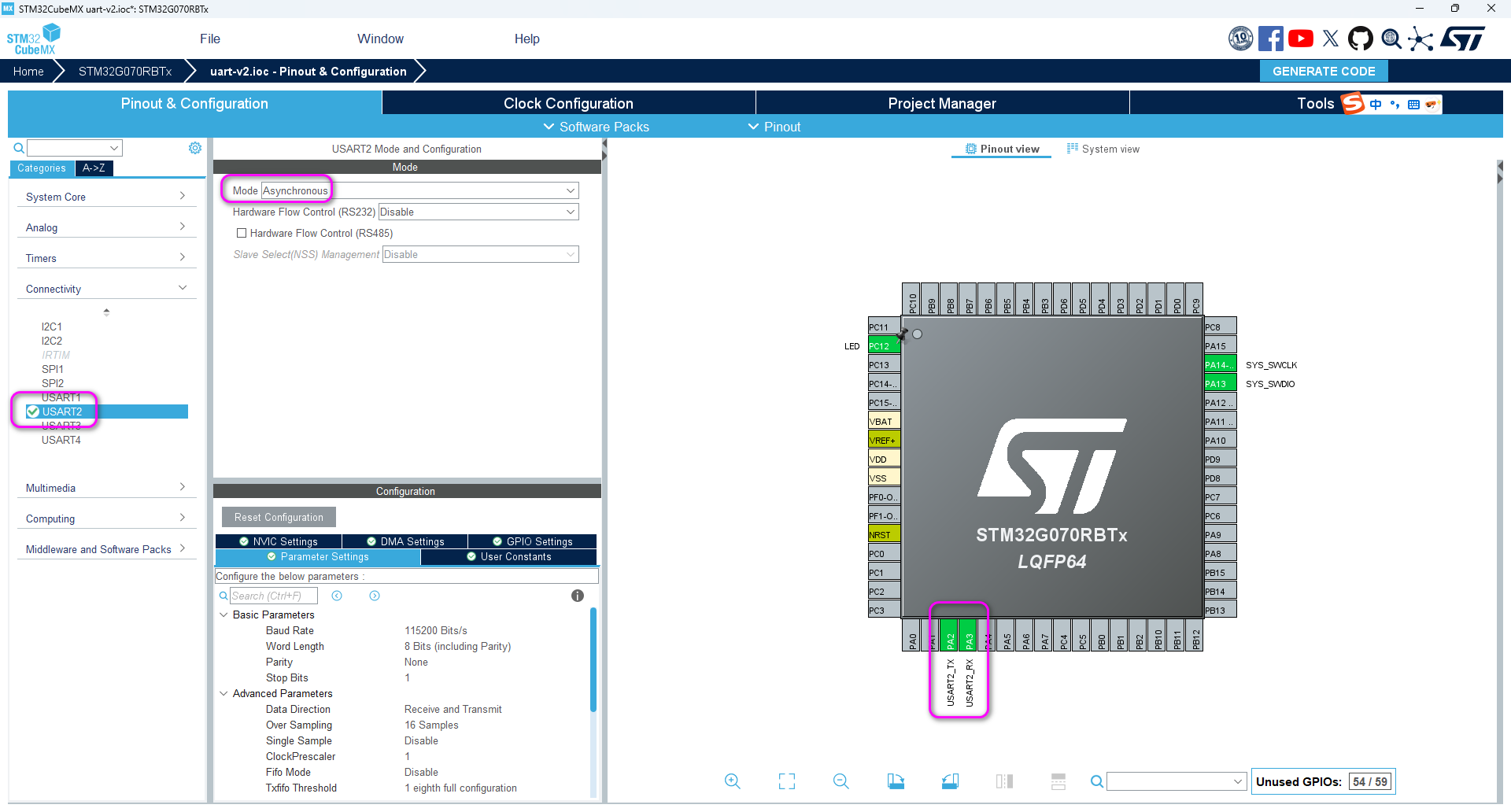Select the PA2 USART2_TX pin
Viewport: 1511px width, 812px height.
(950, 634)
